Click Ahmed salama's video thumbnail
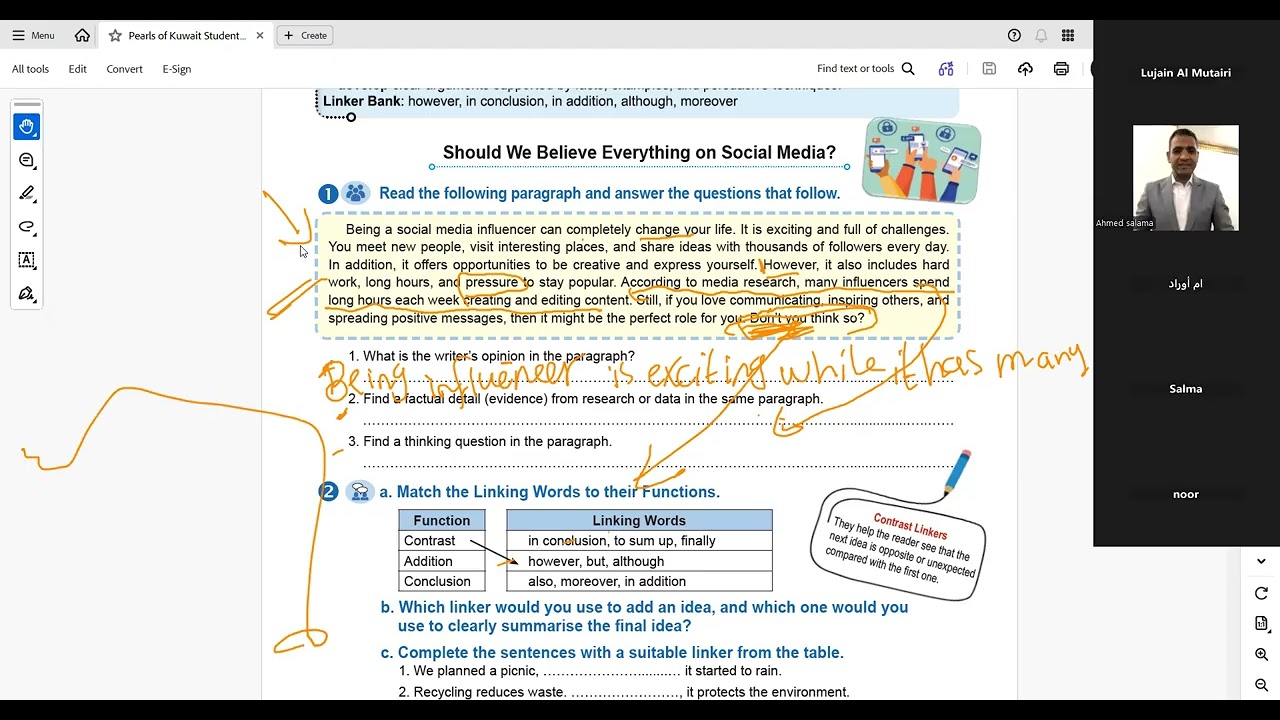The height and width of the screenshot is (720, 1280). point(1185,178)
